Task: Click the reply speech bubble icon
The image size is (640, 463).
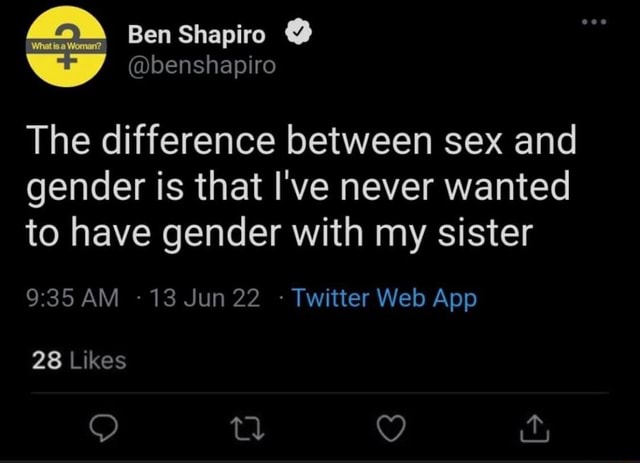Action: click(104, 429)
